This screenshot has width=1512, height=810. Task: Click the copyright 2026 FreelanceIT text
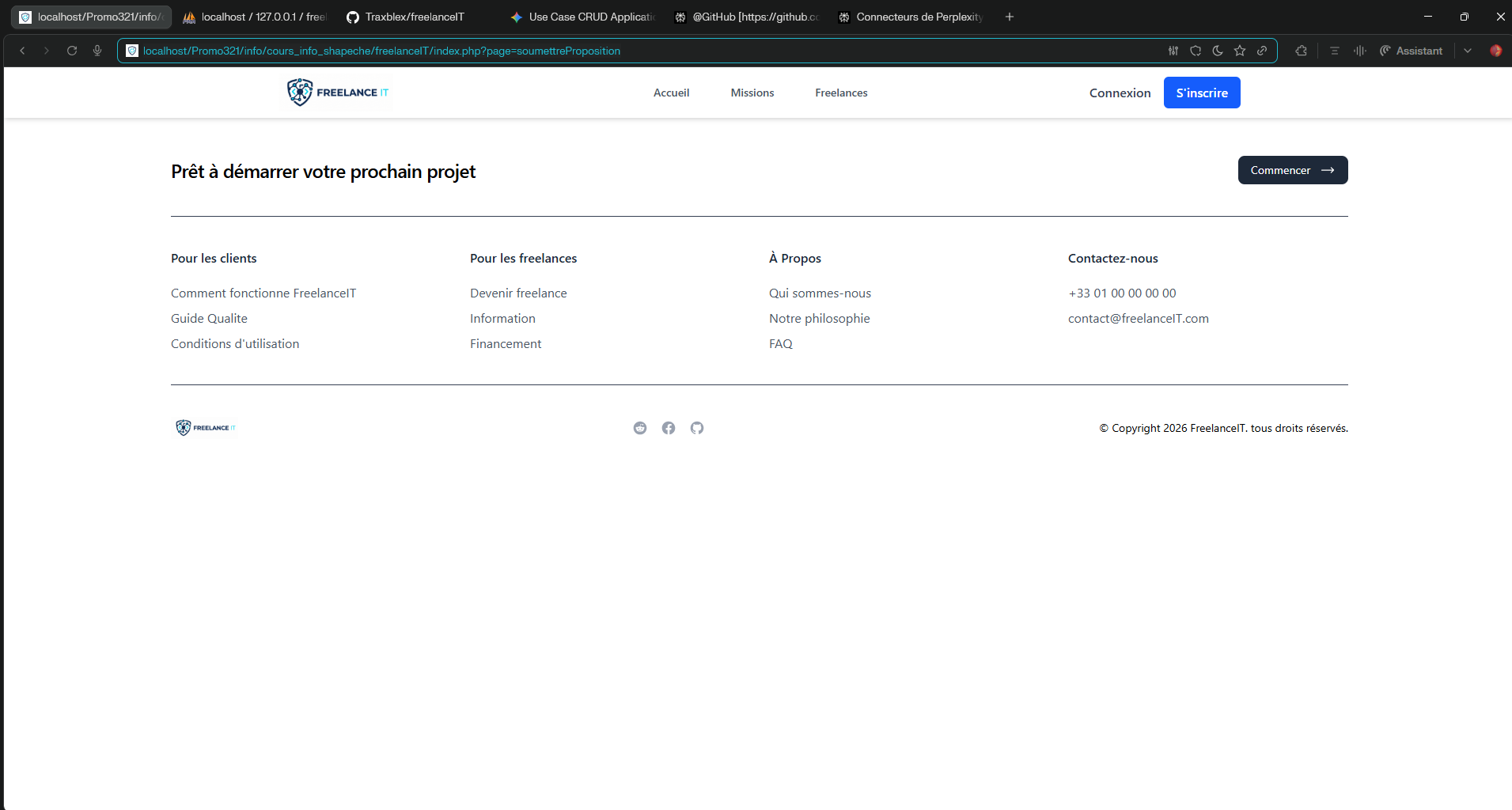tap(1223, 428)
